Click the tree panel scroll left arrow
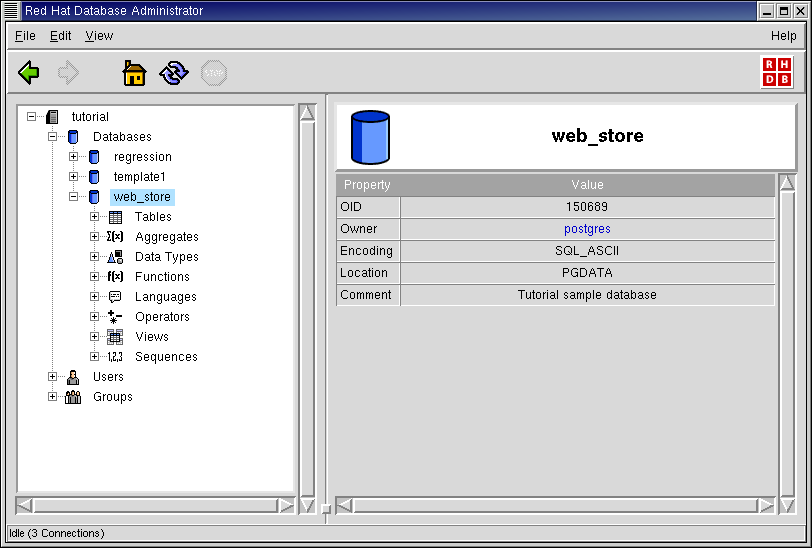Screen dimensions: 812x548 click(x=24, y=505)
